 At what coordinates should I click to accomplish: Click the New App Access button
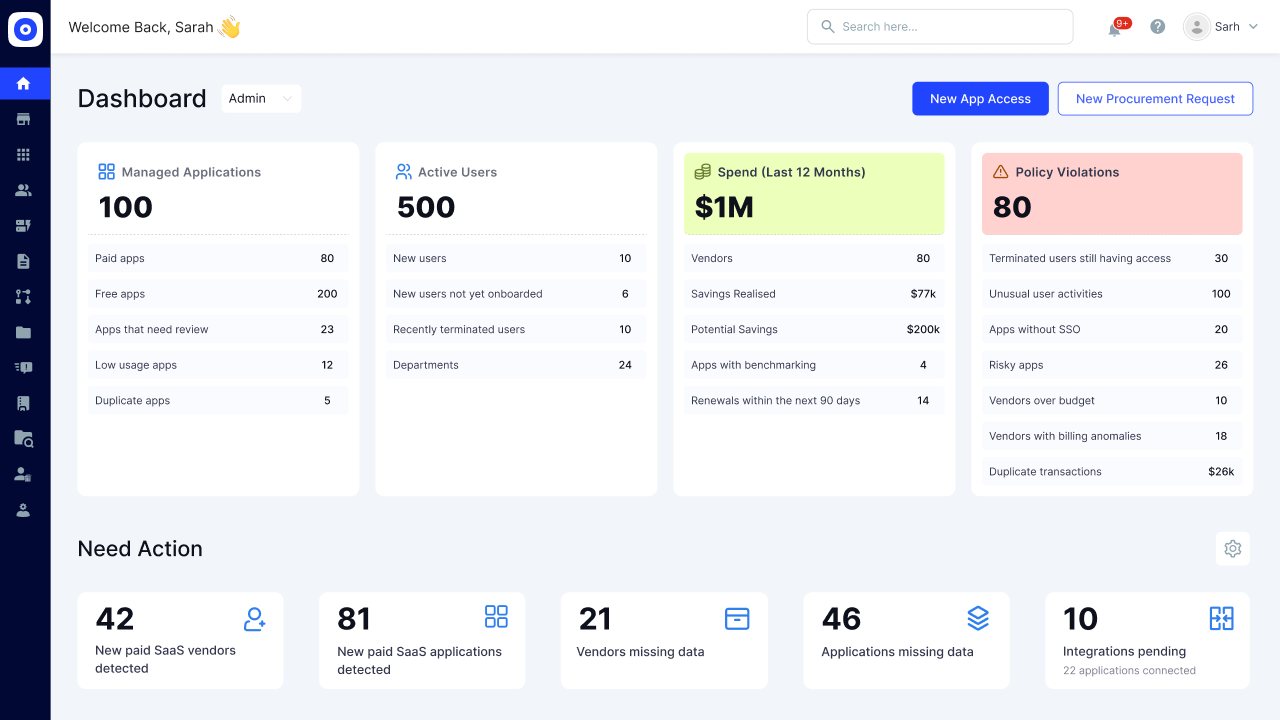tap(980, 98)
